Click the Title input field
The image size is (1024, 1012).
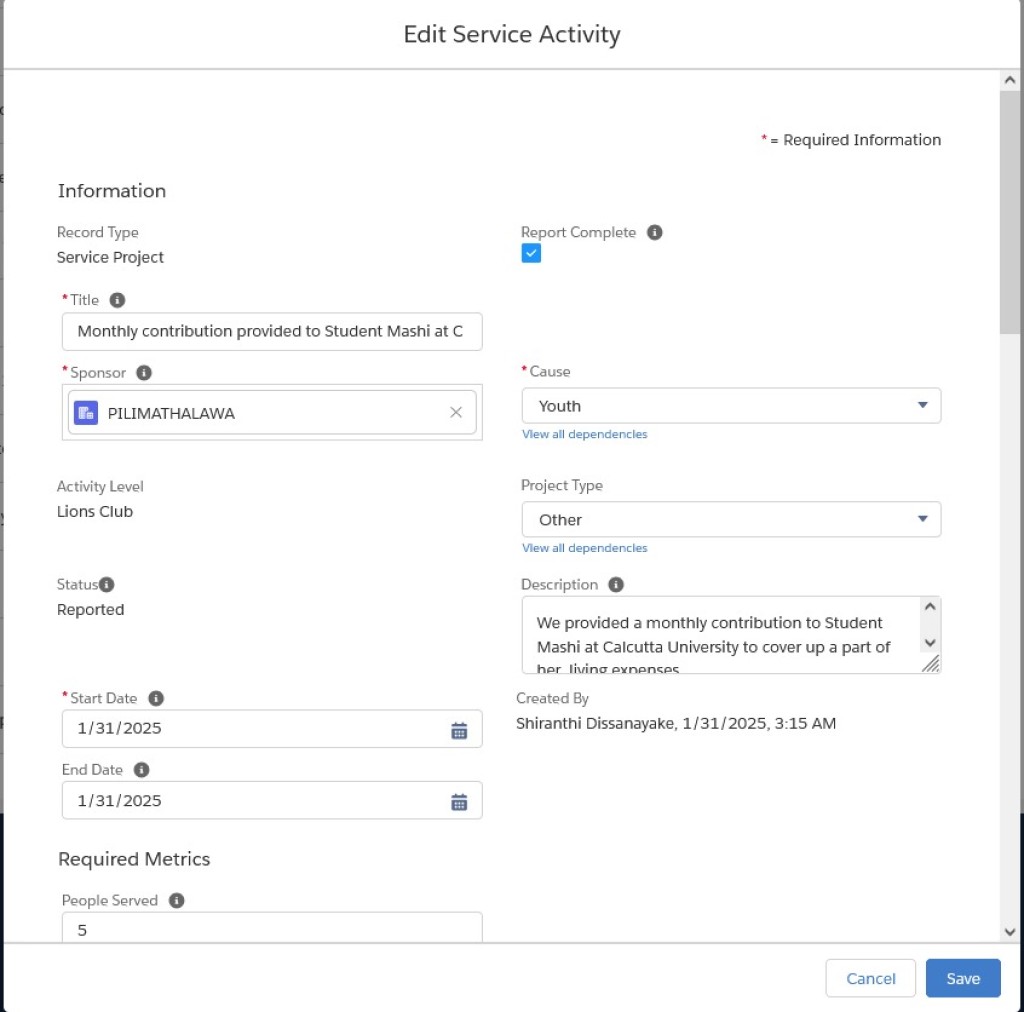click(x=272, y=332)
